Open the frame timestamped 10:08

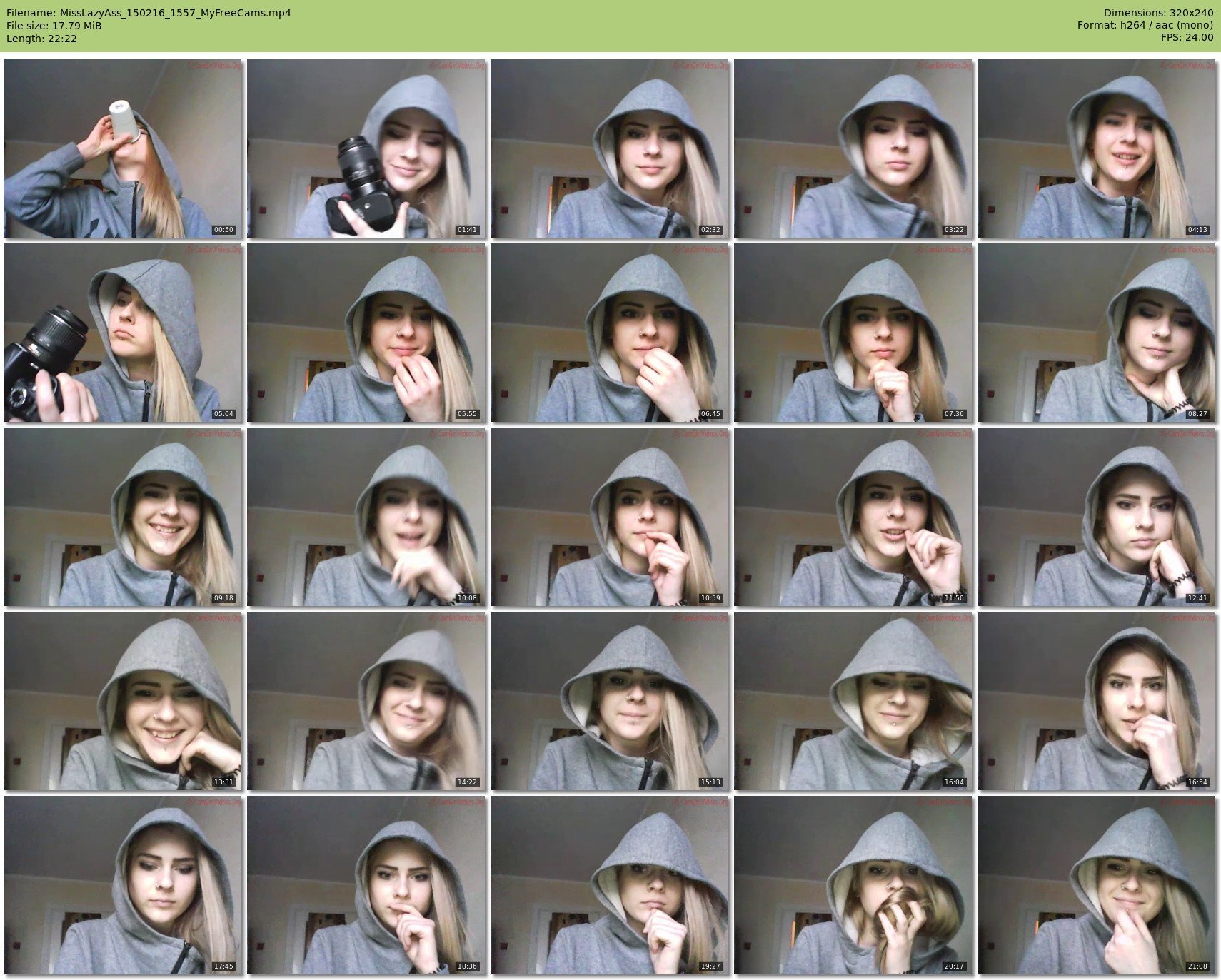coord(366,517)
